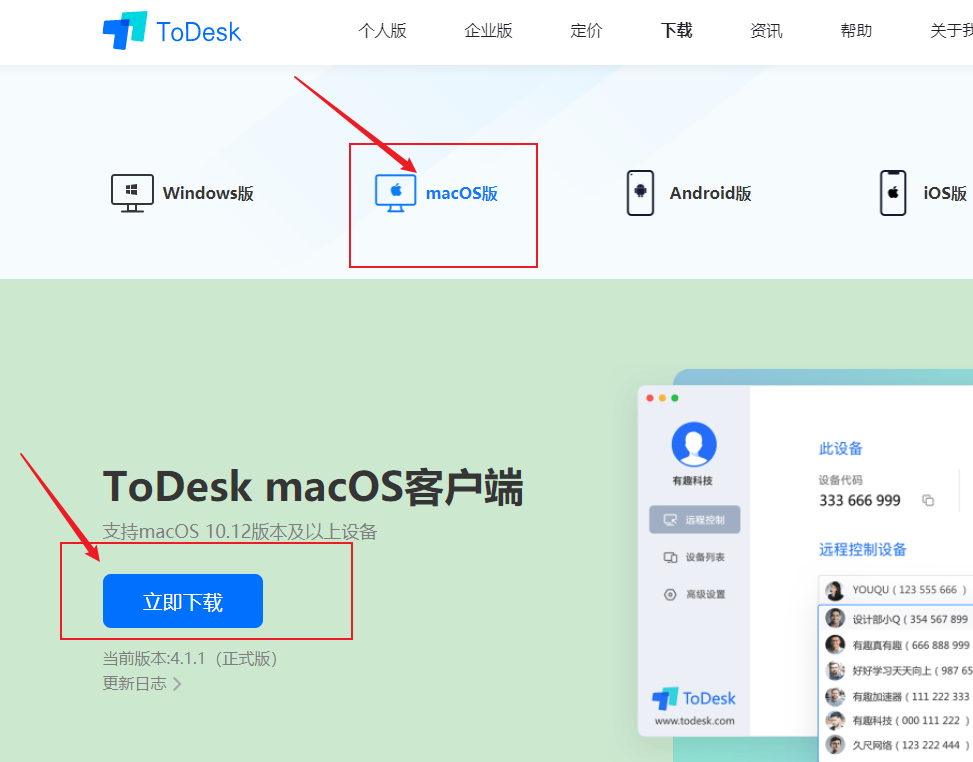This screenshot has height=762, width=973.
Task: Select the Windows版 tab label
Action: pyautogui.click(x=208, y=193)
